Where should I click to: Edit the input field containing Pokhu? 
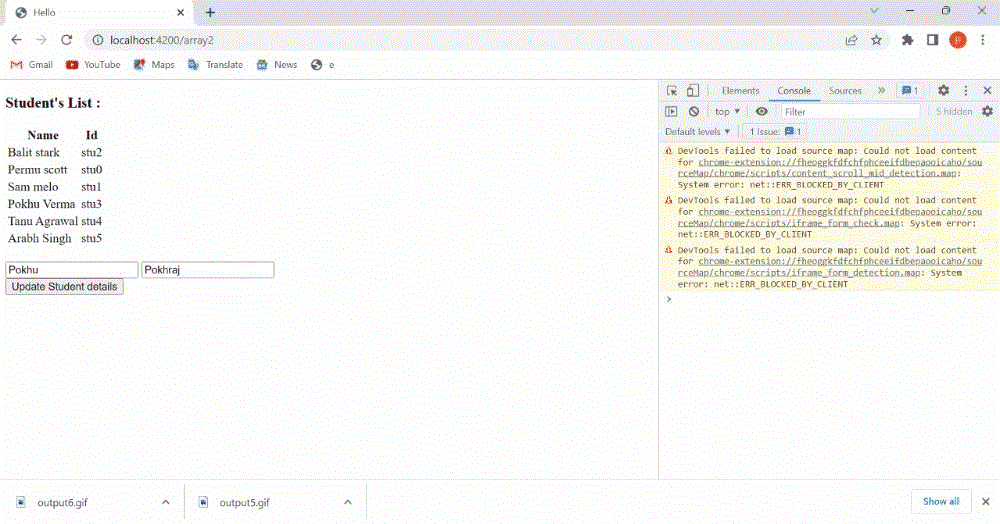pos(71,270)
